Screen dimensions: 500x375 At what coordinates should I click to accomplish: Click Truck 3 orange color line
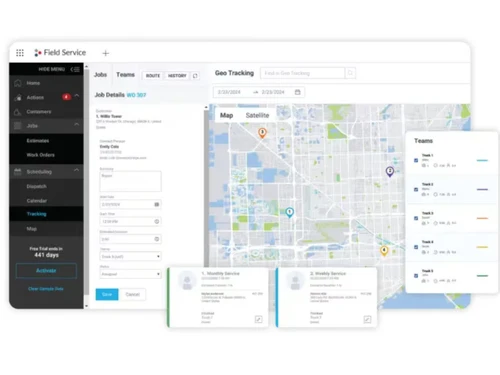[482, 218]
